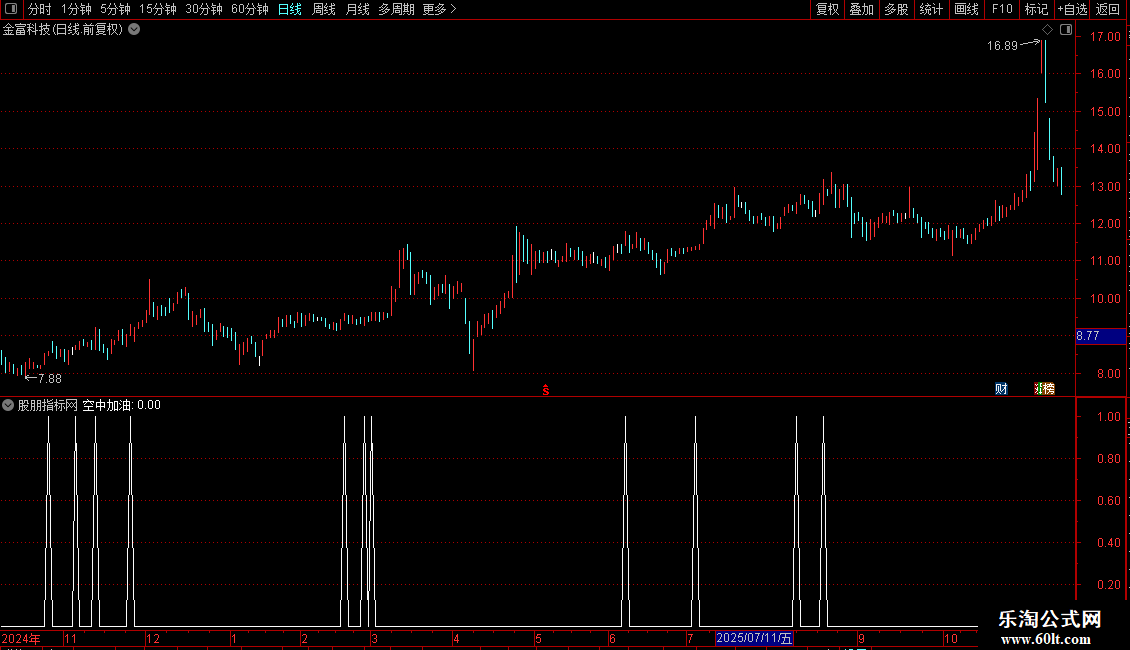Click the 16.89 high price annotation
Image resolution: width=1130 pixels, height=650 pixels.
coord(1002,45)
